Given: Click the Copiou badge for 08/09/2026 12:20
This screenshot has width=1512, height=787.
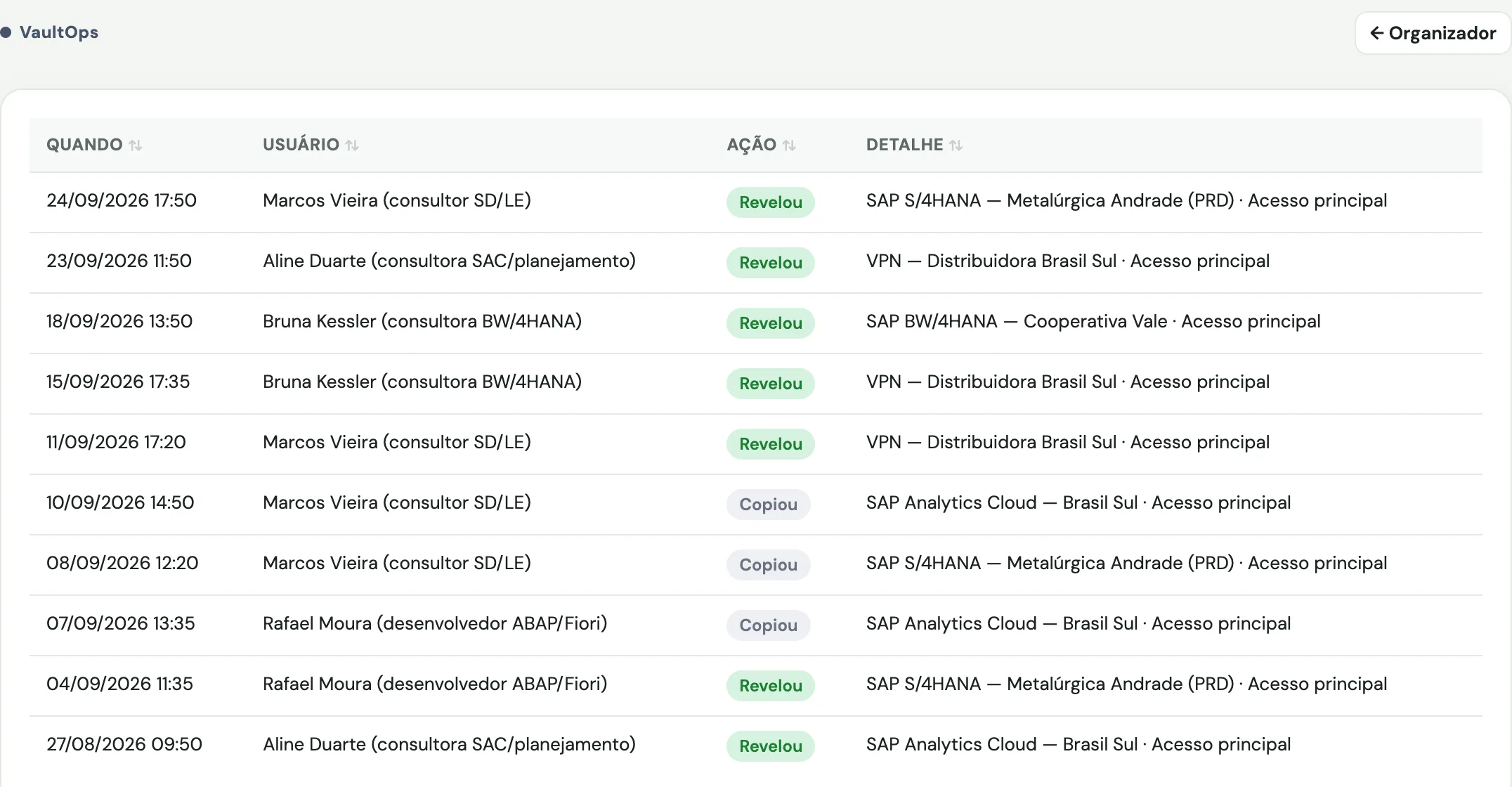Looking at the screenshot, I should (768, 565).
